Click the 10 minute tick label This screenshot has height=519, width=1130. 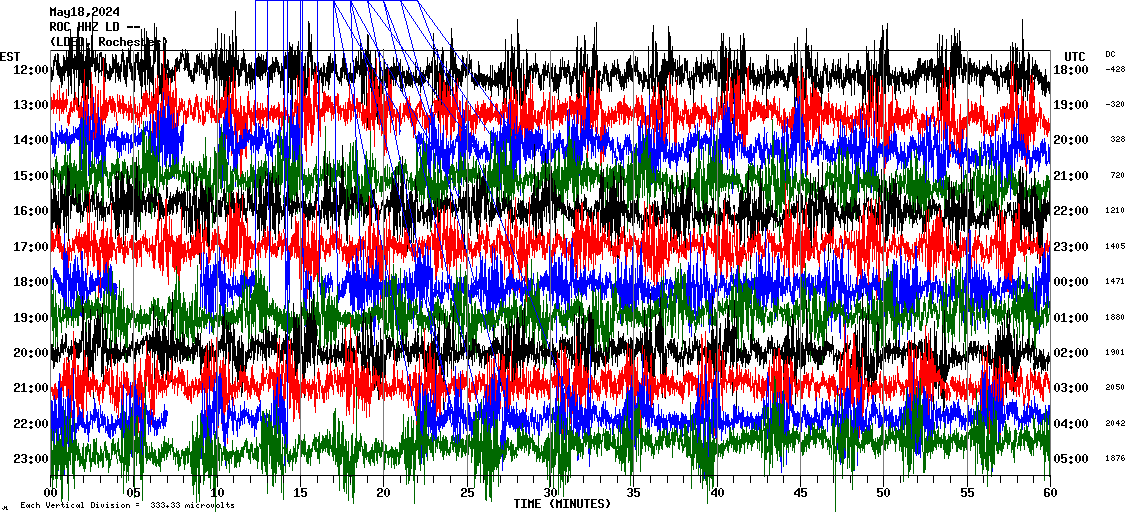(217, 493)
